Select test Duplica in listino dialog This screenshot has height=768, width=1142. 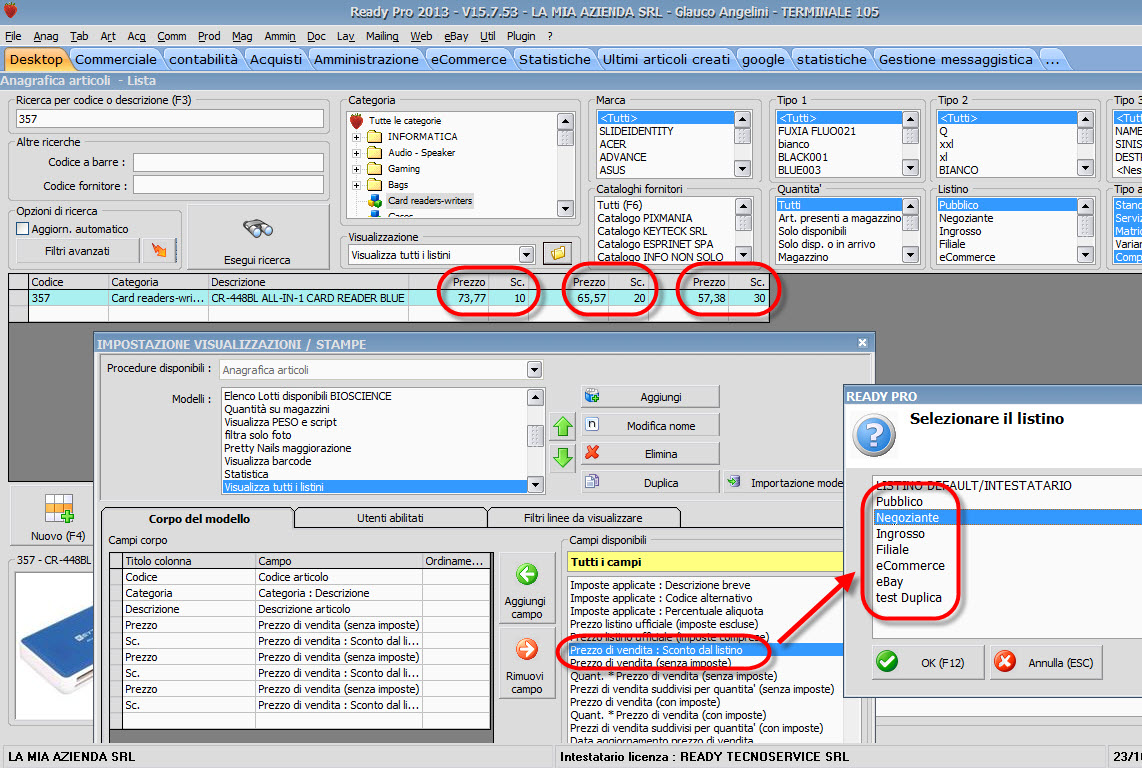[908, 597]
